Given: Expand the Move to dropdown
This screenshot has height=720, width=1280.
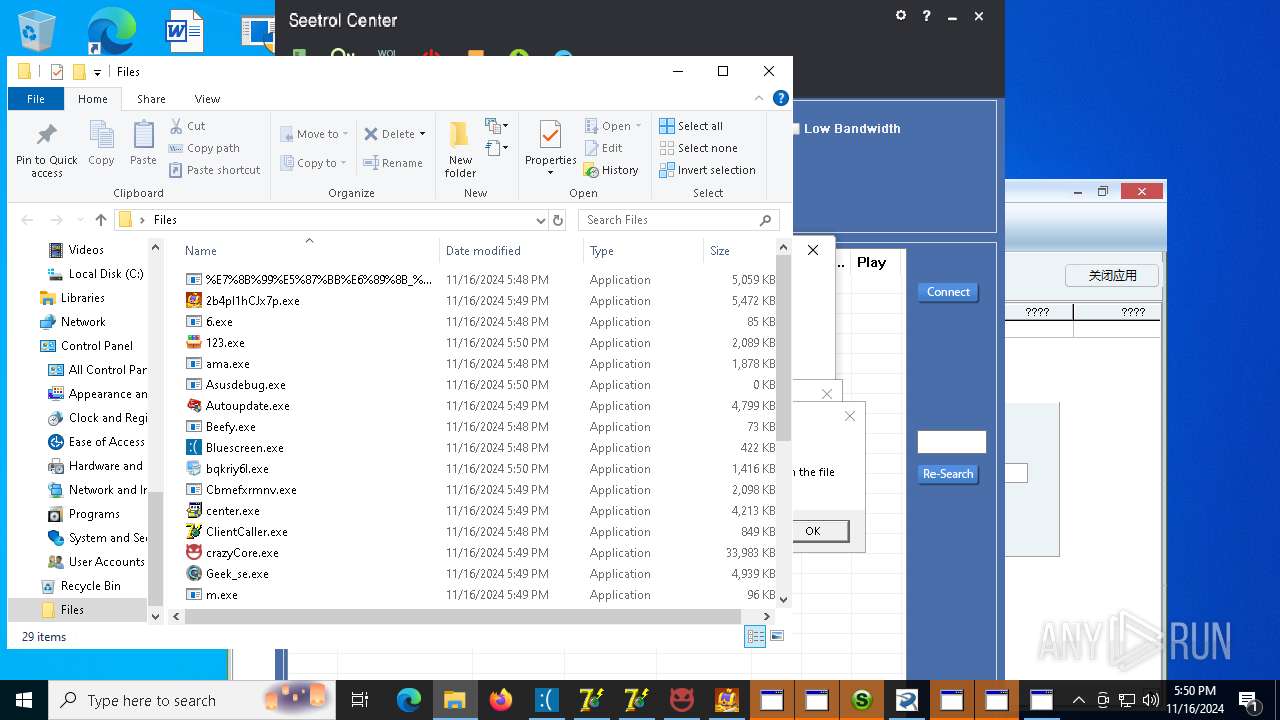Looking at the screenshot, I should pos(346,134).
